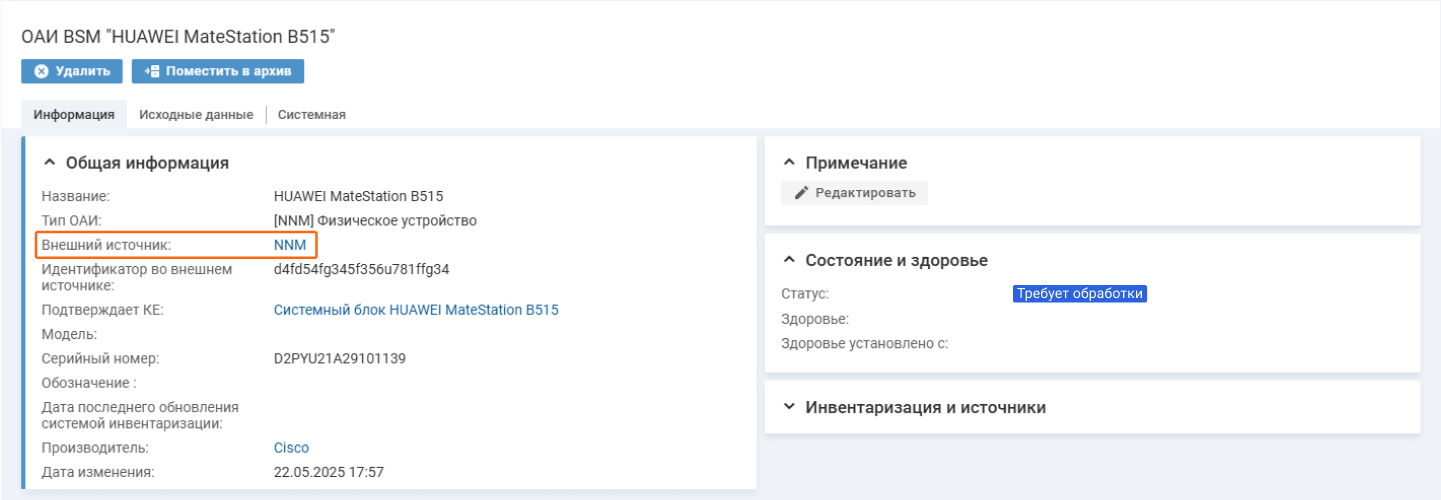Open link Системный блок HUAWEI MateStation B515
Image resolution: width=1441 pixels, height=500 pixels.
[x=416, y=310]
